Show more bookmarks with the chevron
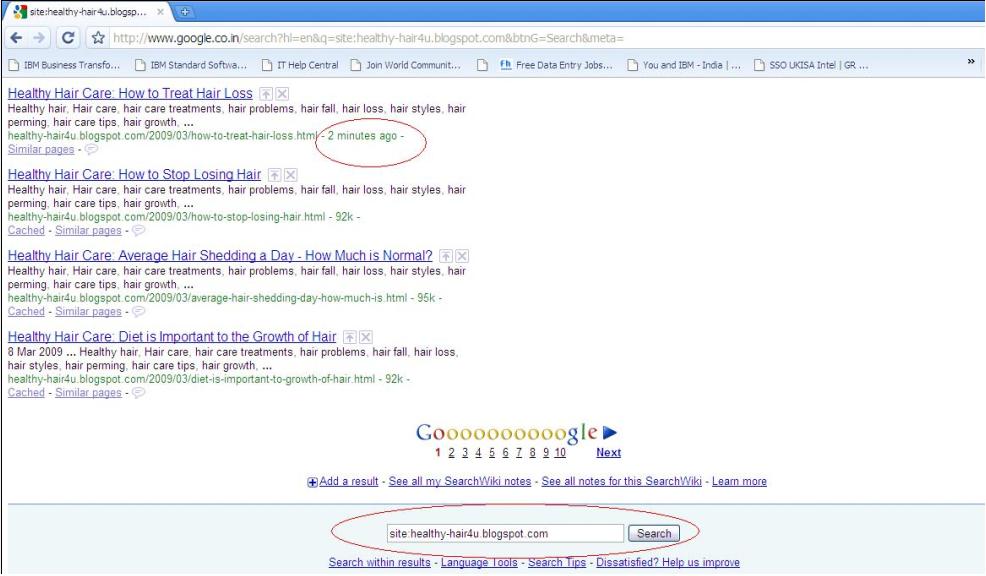The height and width of the screenshot is (576, 986). pos(971,62)
